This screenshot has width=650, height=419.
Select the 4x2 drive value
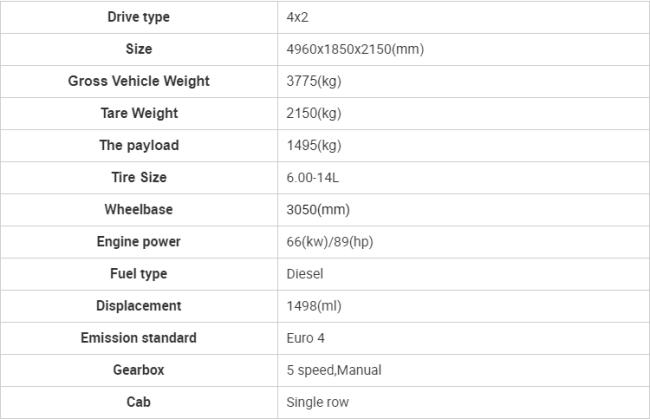[297, 17]
